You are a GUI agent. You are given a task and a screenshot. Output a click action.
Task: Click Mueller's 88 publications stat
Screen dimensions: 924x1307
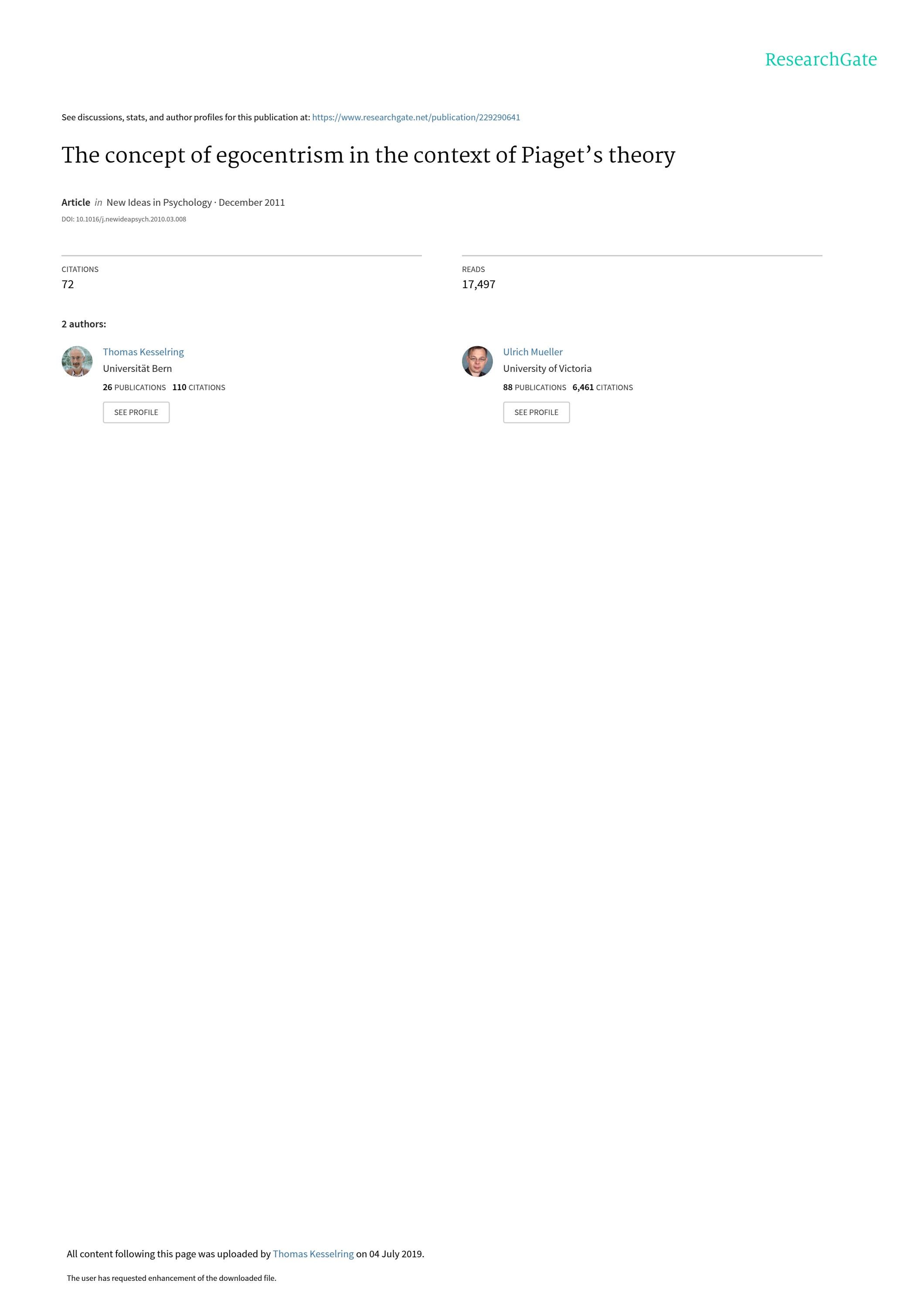534,387
